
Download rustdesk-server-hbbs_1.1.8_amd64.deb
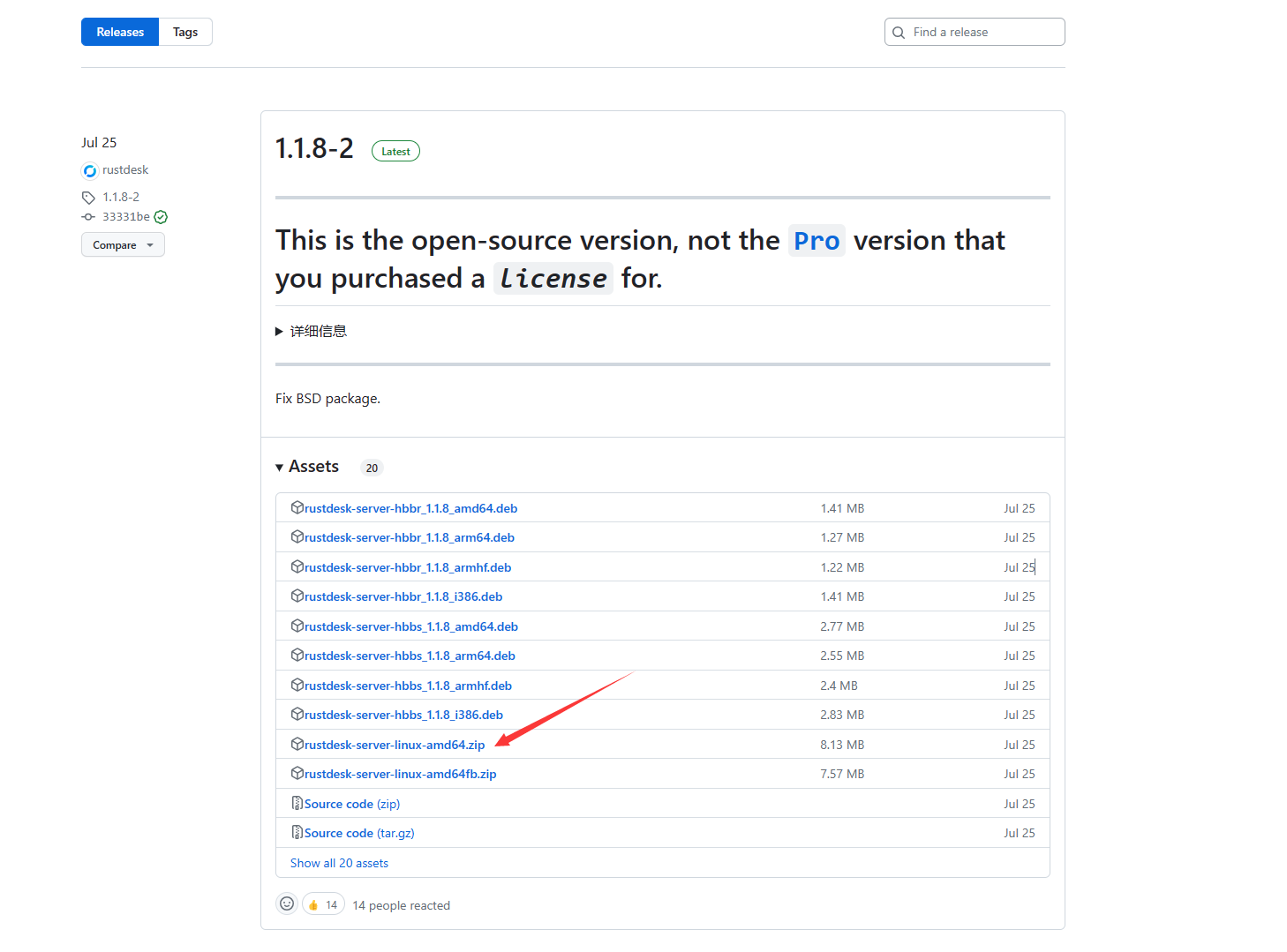411,626
